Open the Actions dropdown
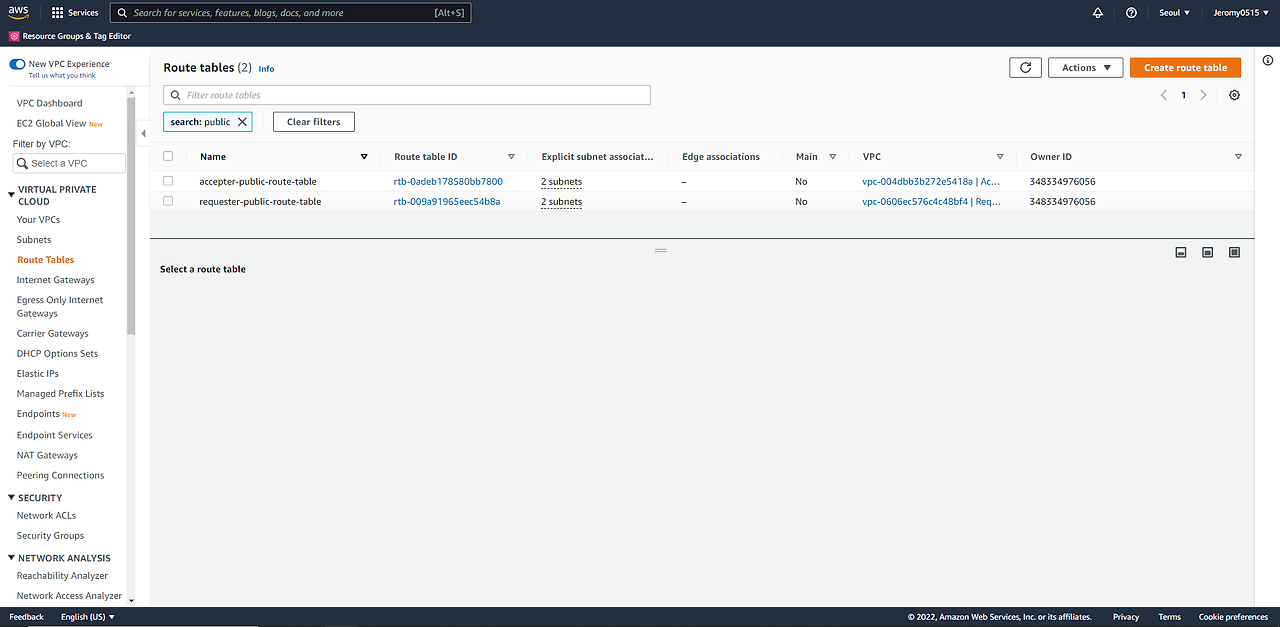1280x627 pixels. point(1085,68)
